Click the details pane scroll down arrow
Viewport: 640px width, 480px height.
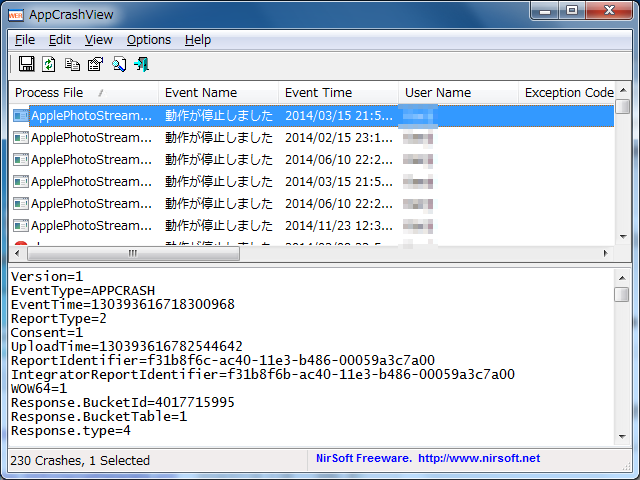point(622,437)
